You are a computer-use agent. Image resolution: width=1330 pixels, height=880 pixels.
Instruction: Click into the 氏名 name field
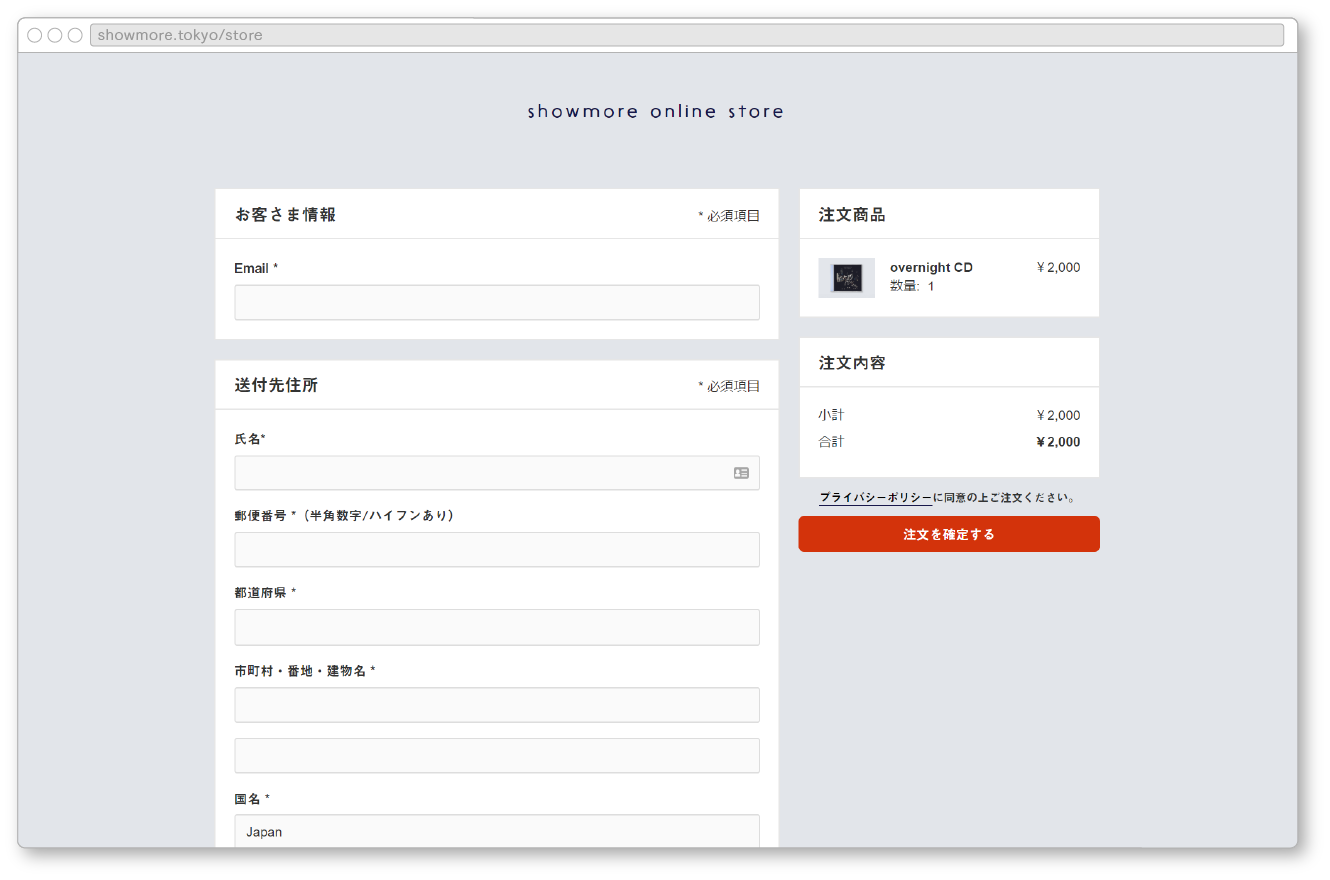click(497, 473)
